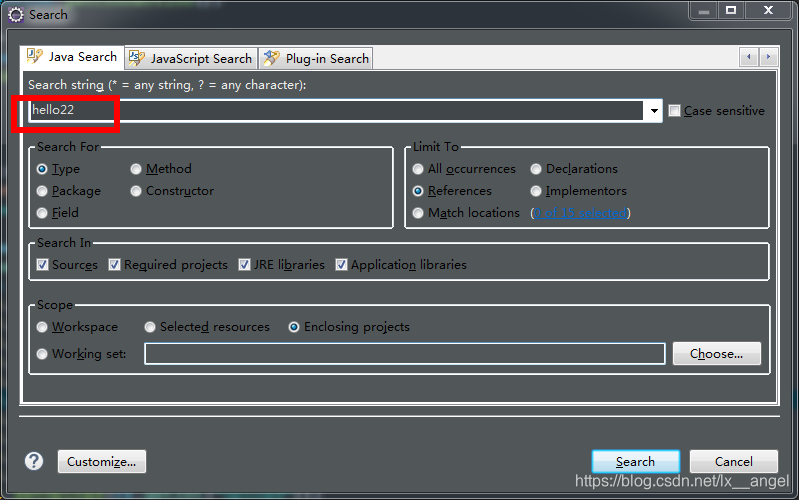Select the Constructor radio button
Viewport: 799px width, 500px height.
point(136,191)
